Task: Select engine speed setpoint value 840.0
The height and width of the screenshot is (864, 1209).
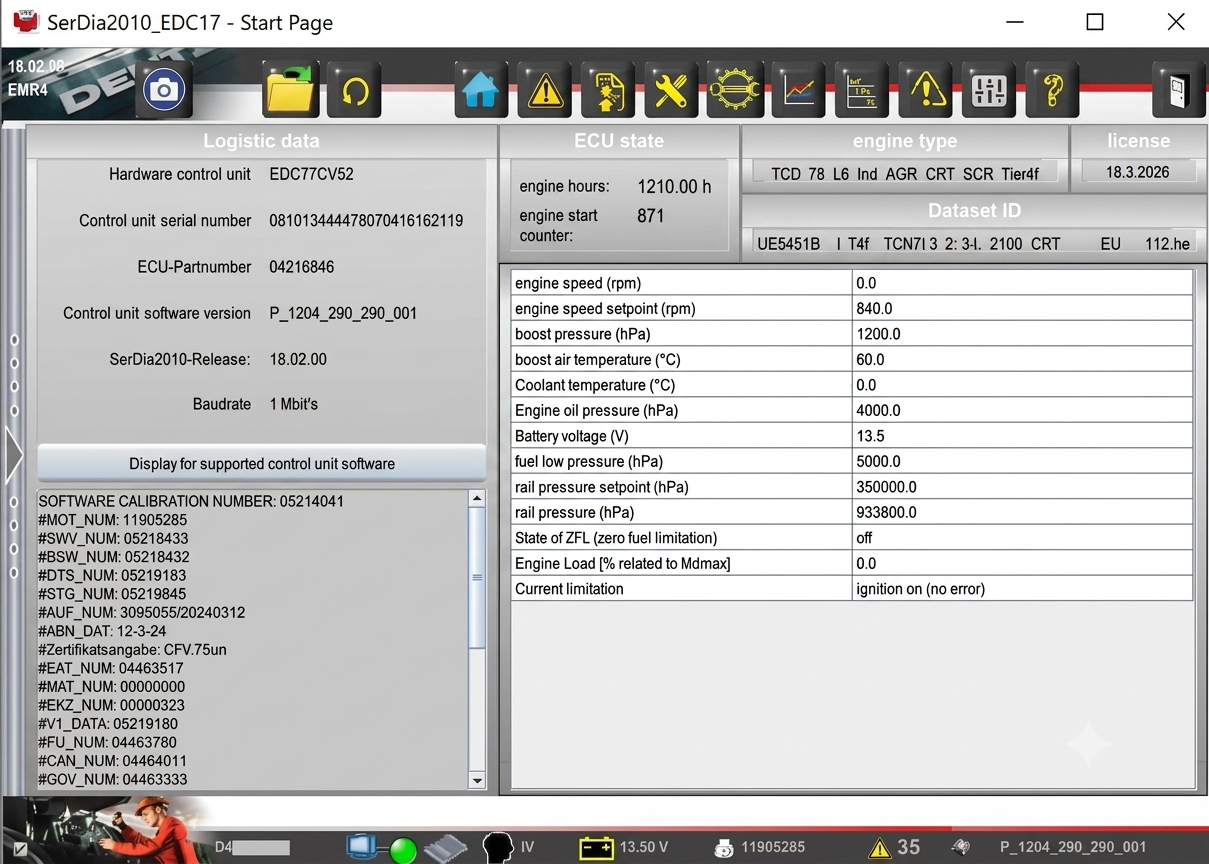Action: point(1022,309)
